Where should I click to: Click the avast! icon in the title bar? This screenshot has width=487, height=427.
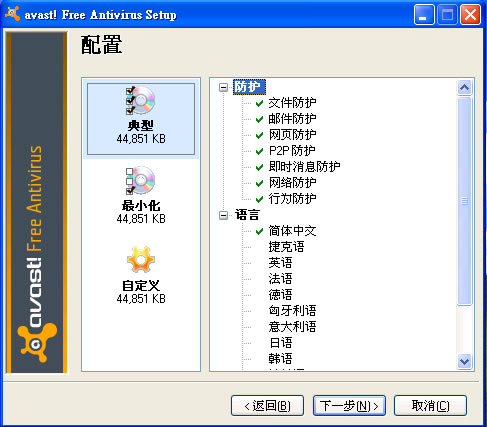(12, 14)
